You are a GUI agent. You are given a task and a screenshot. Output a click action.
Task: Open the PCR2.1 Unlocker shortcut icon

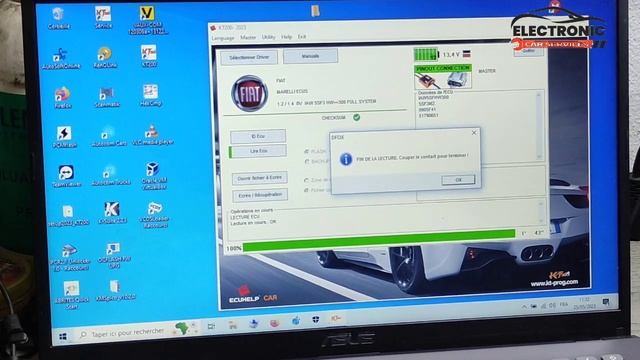69,258
